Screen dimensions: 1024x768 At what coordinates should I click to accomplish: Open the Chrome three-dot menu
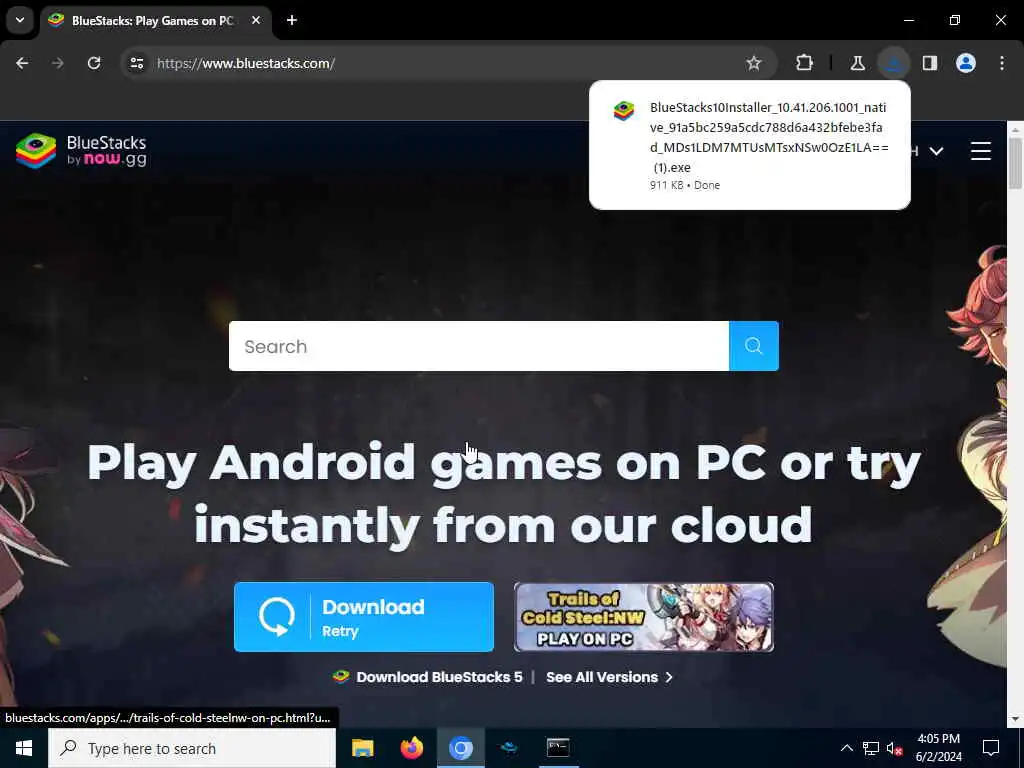pos(1002,63)
